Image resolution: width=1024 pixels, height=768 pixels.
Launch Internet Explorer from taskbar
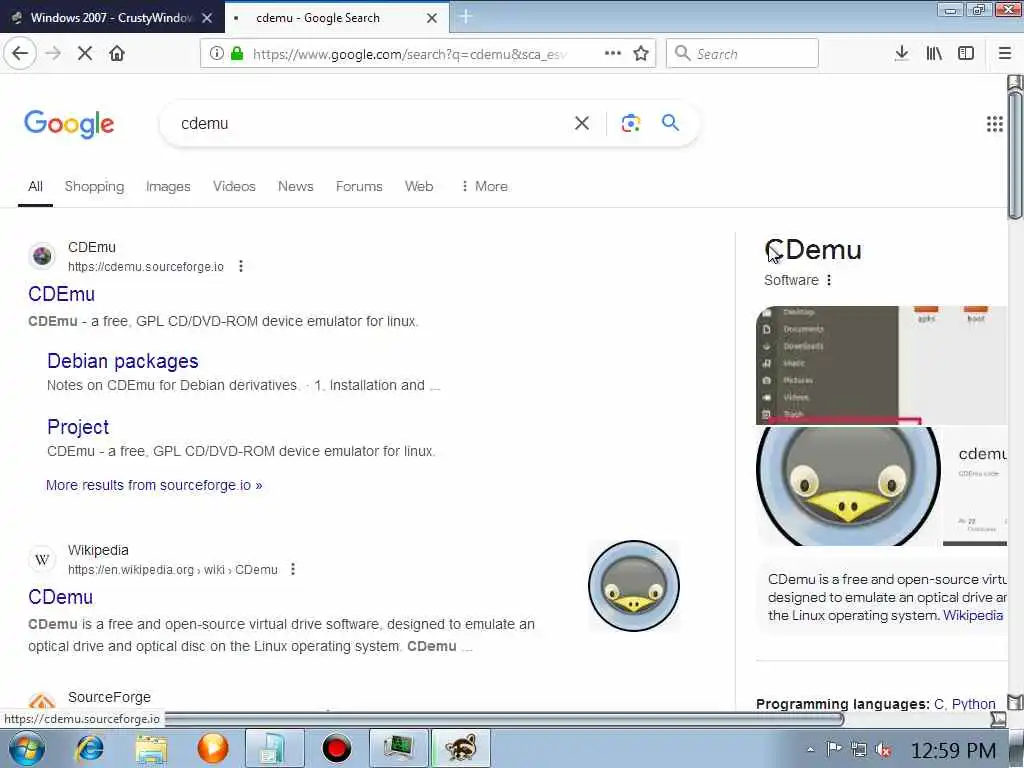[x=89, y=748]
